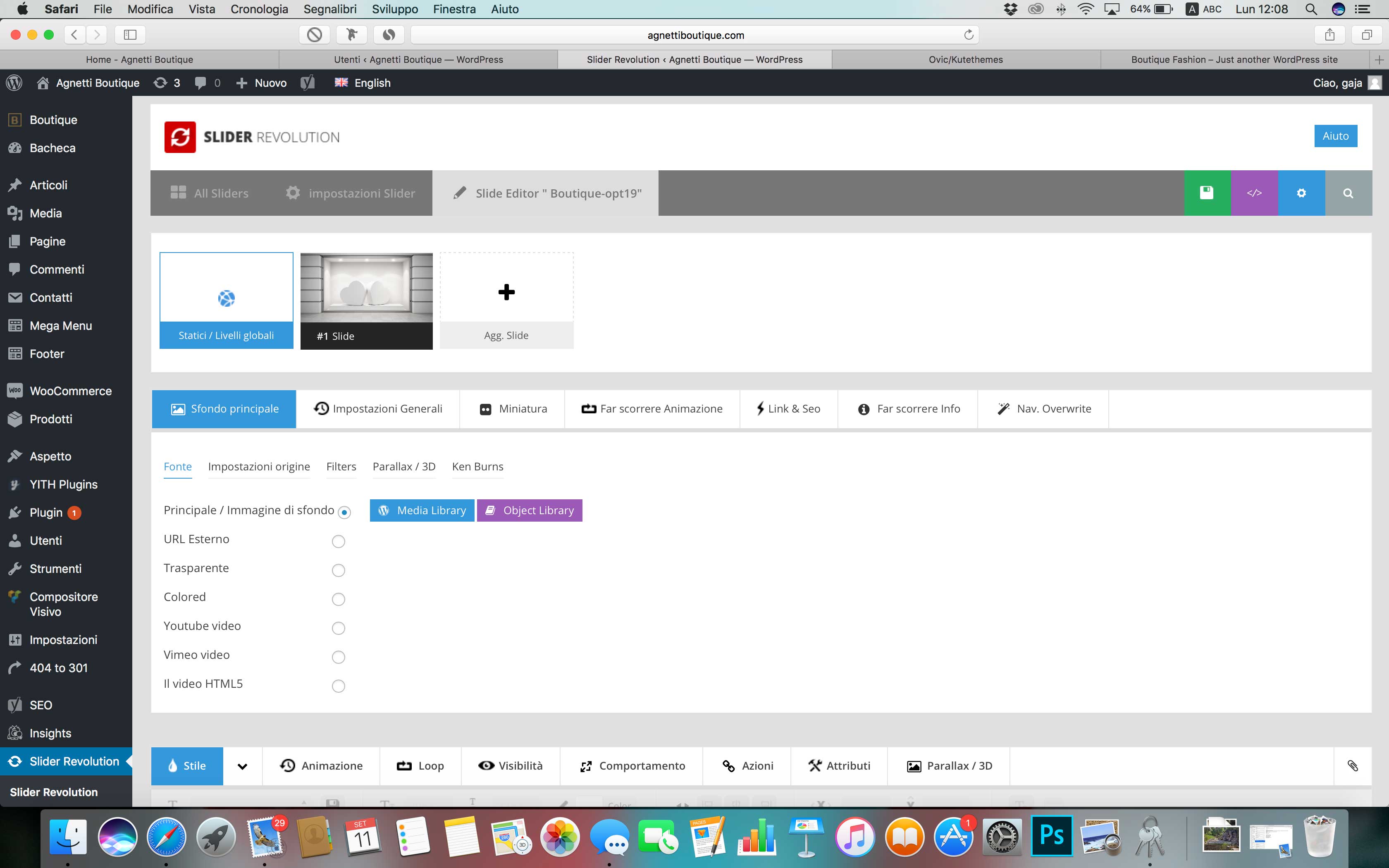Click the Aiuto help button
This screenshot has height=868, width=1389.
(x=1336, y=136)
